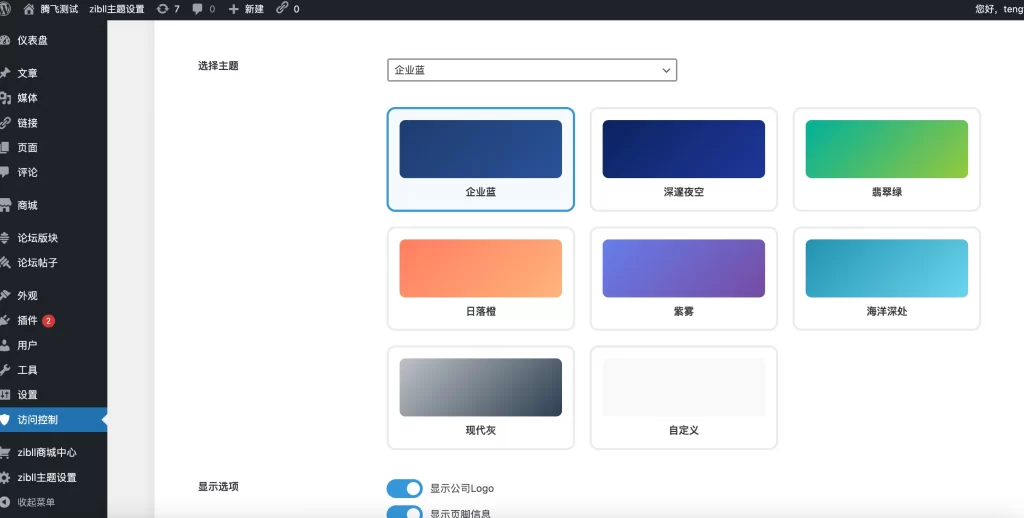1024x518 pixels.
Task: Click the plus icon for 新建
Action: [234, 9]
